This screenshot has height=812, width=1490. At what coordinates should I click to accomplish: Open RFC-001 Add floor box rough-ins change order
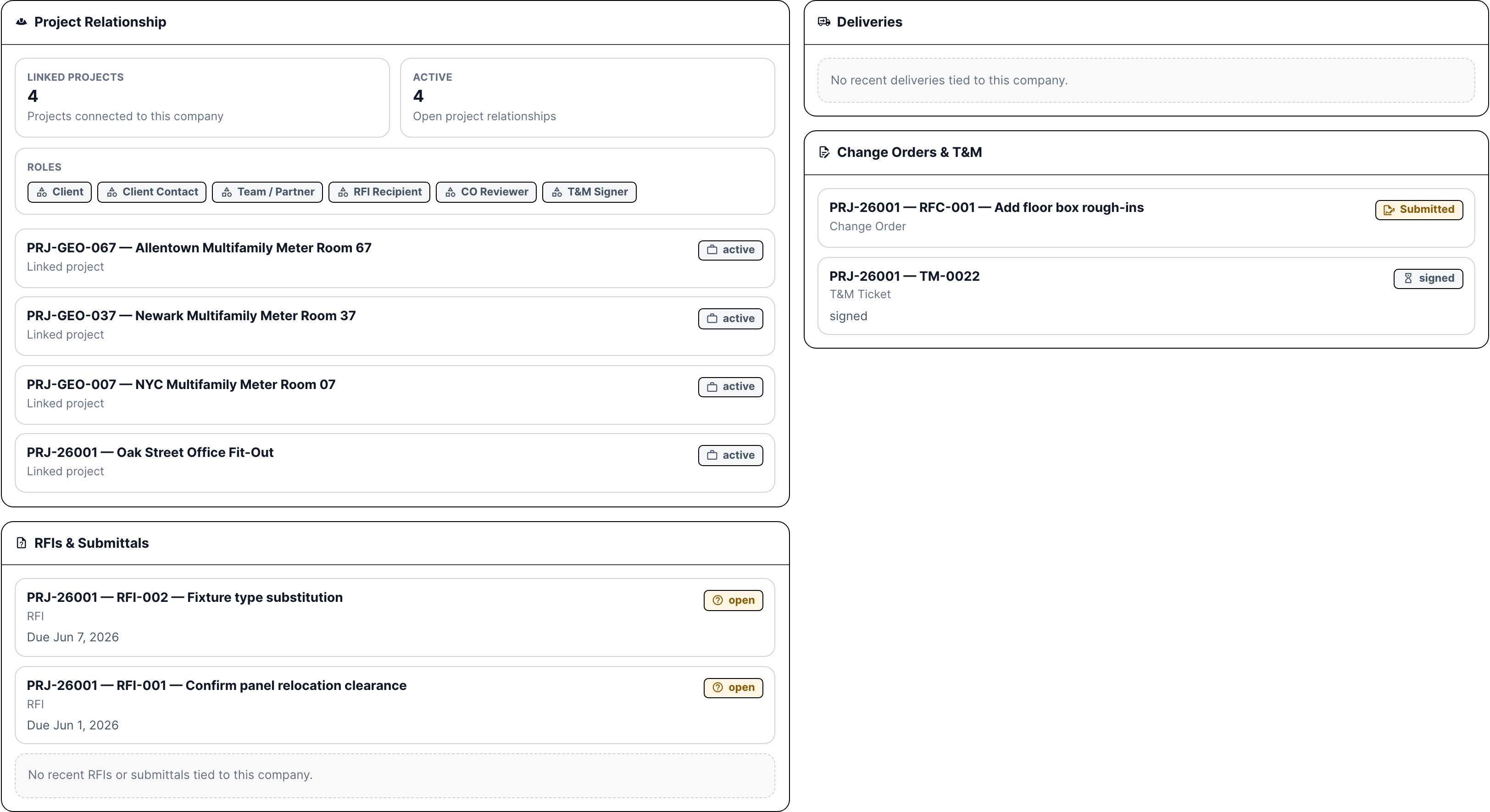point(1146,218)
